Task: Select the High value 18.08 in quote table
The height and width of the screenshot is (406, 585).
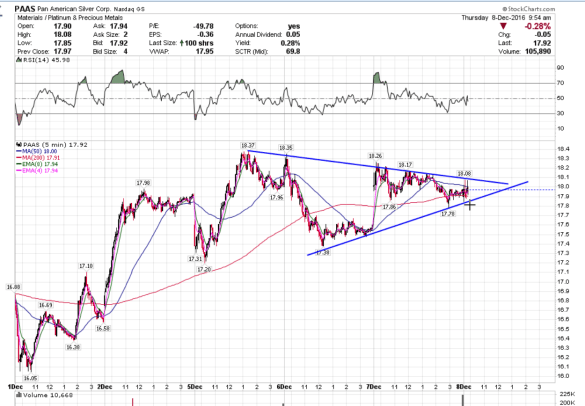Action: pyautogui.click(x=63, y=34)
